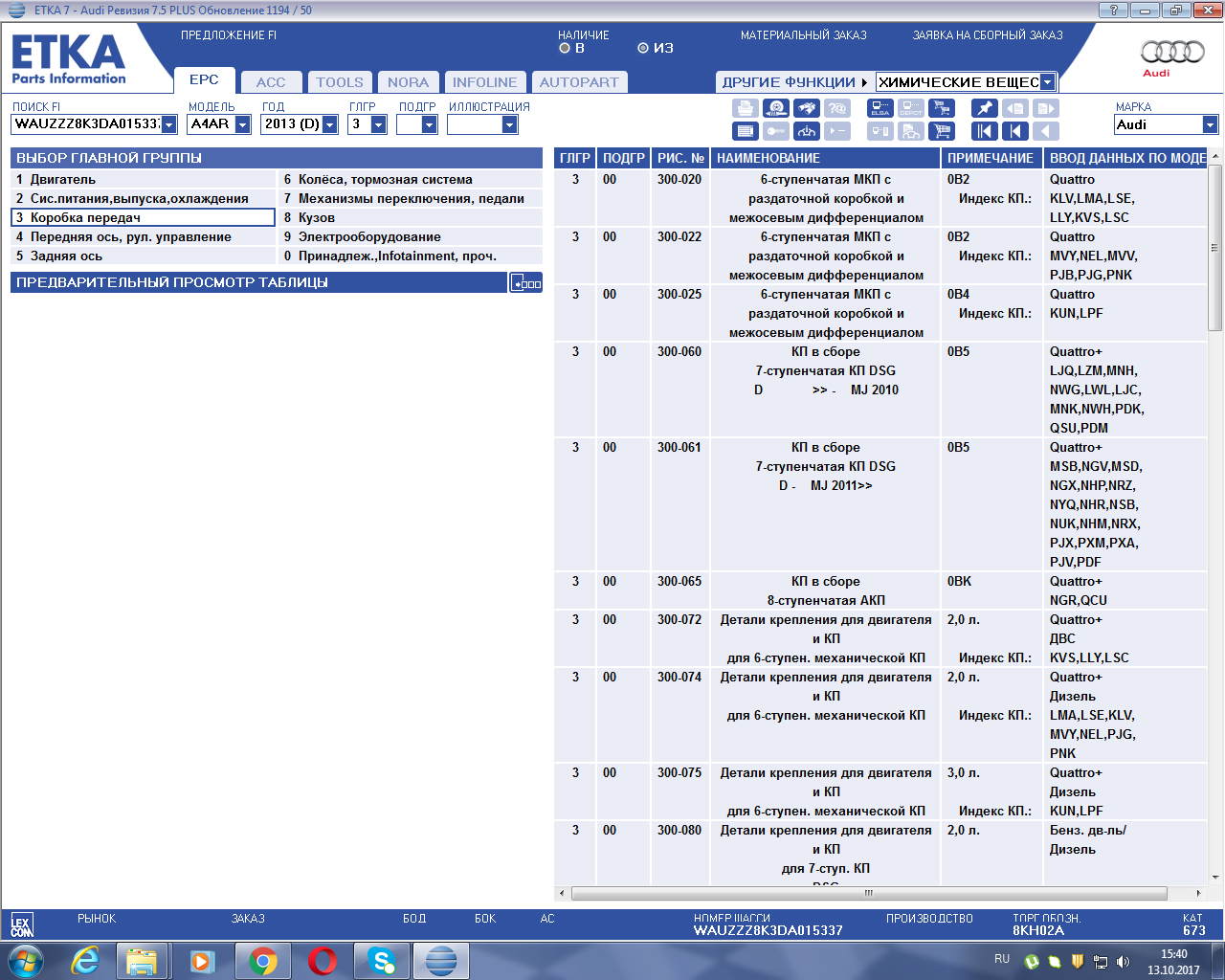Select the 'ИЗ' availability radio button
Viewport: 1225px width, 980px height.
pos(643,48)
